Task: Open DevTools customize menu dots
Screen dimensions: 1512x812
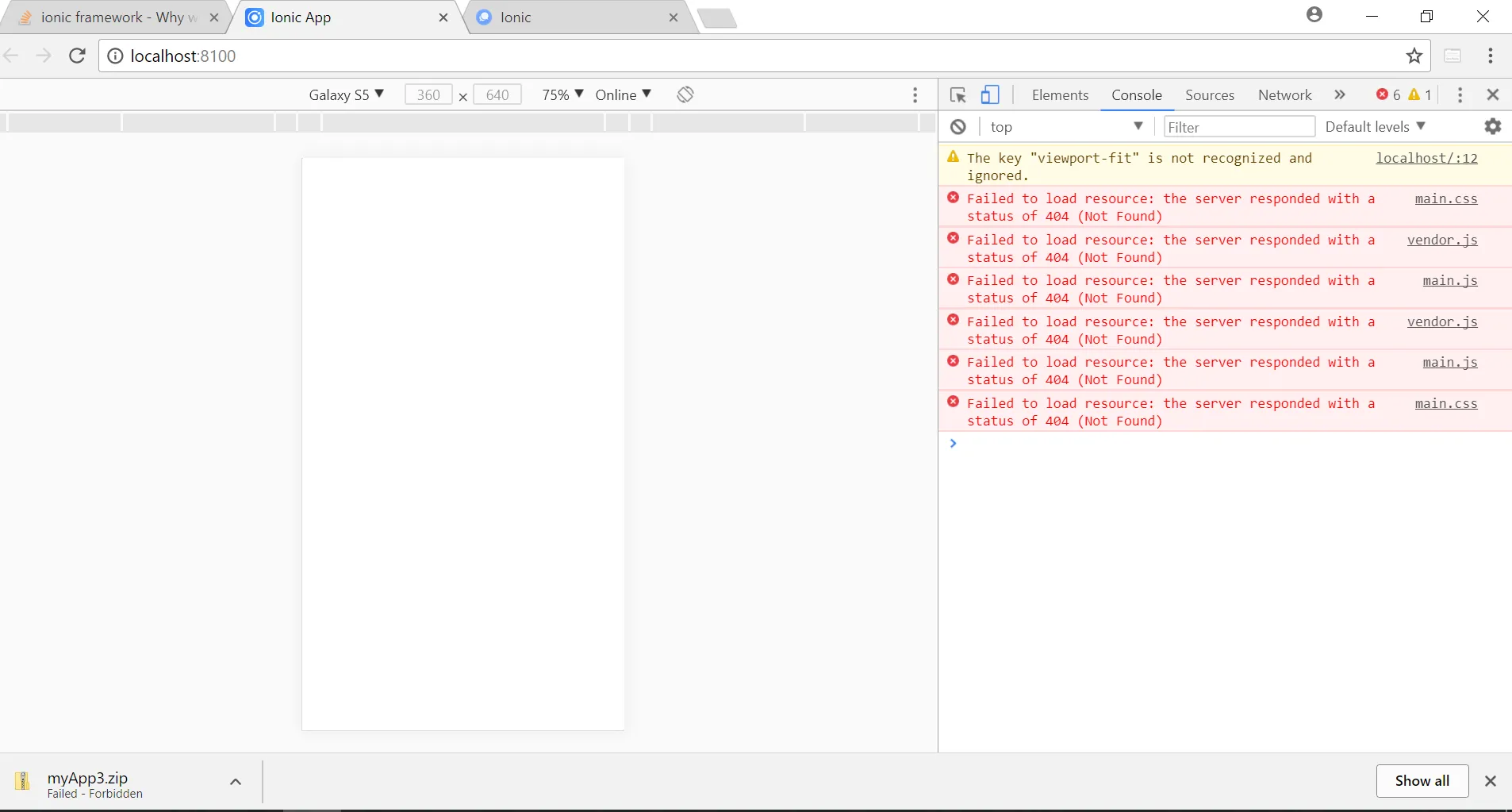Action: point(1460,94)
